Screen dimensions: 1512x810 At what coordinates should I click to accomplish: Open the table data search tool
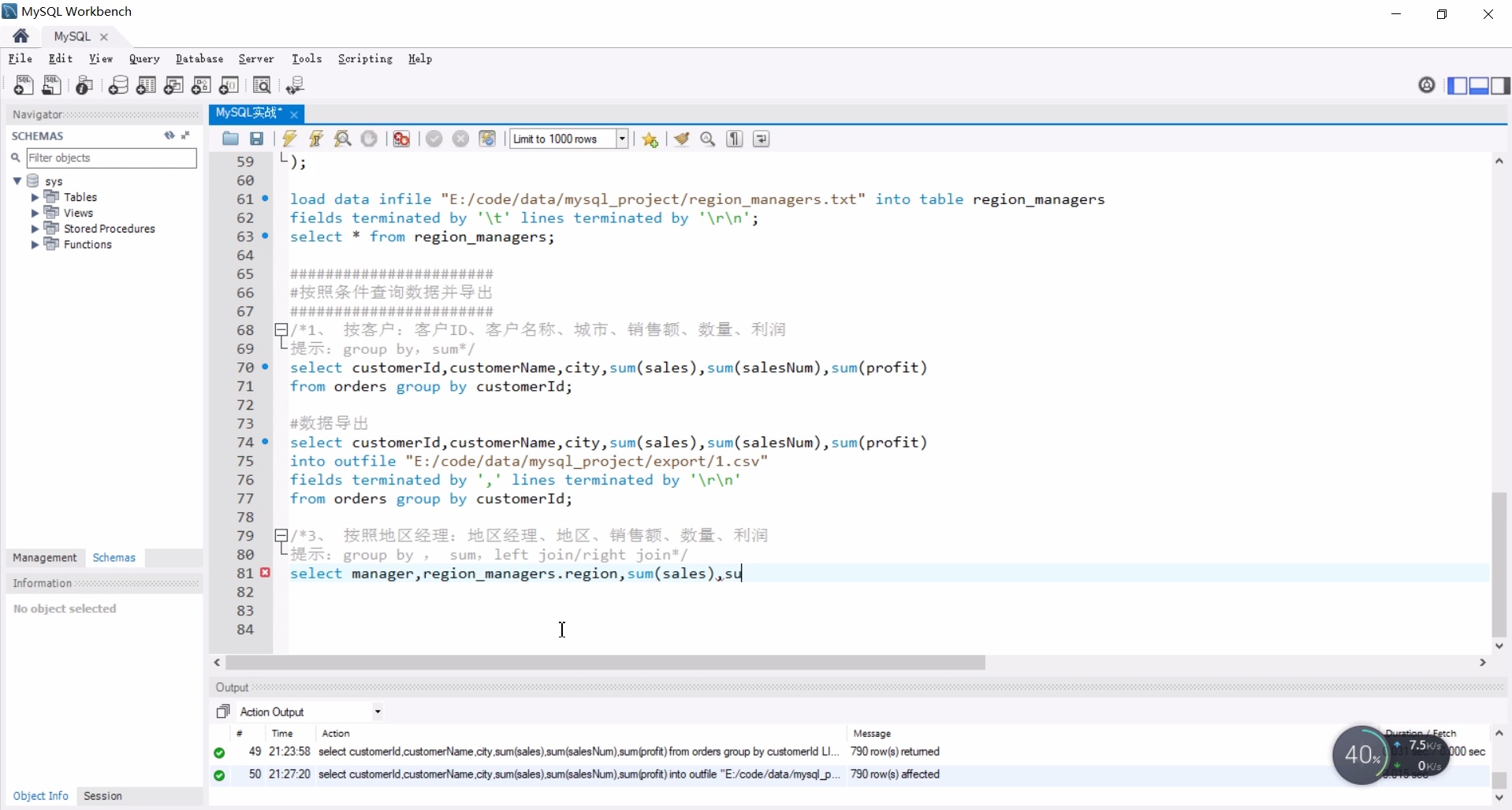[x=262, y=85]
